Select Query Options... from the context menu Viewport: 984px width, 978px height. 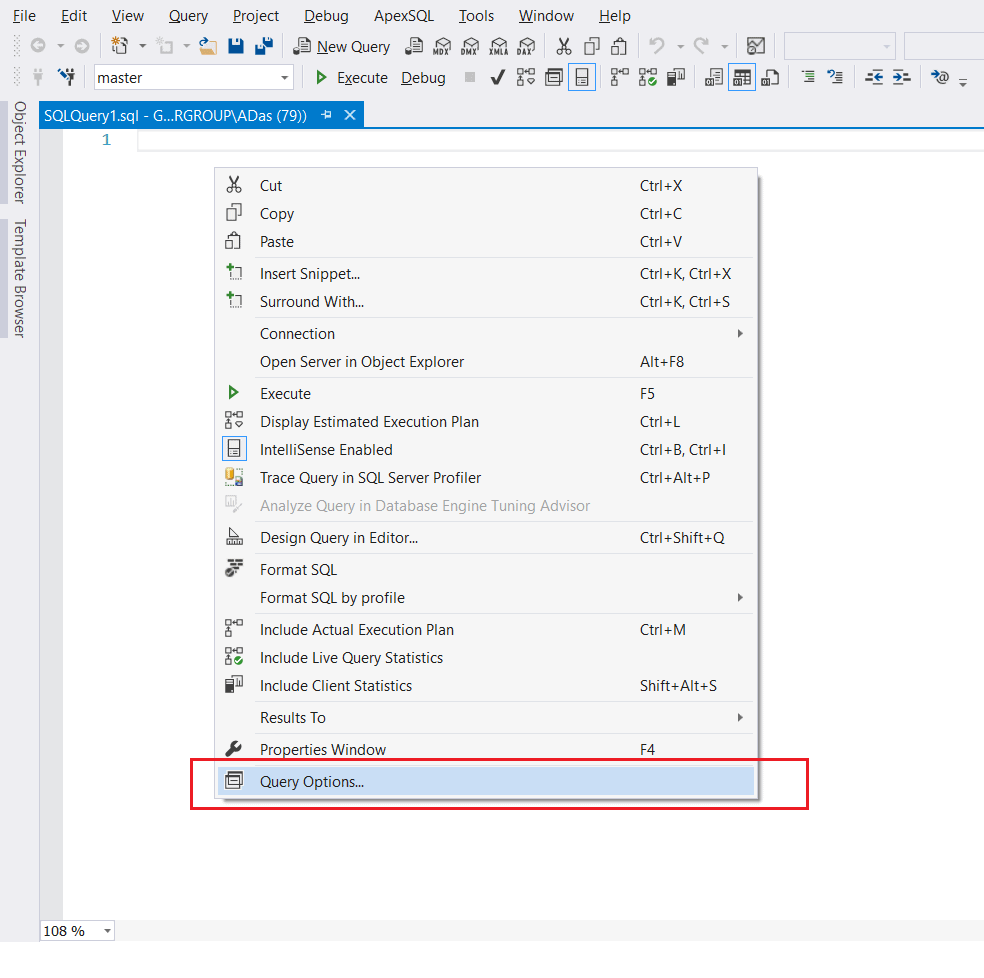click(x=311, y=782)
